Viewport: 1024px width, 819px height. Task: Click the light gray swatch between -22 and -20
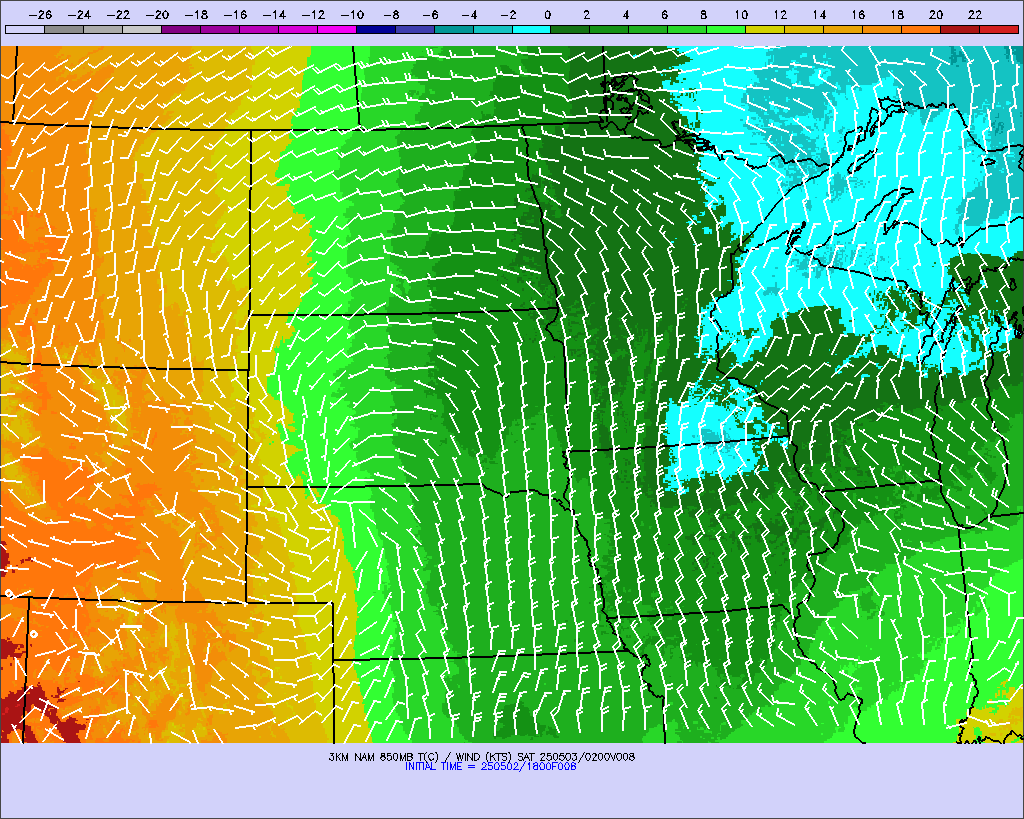click(142, 29)
